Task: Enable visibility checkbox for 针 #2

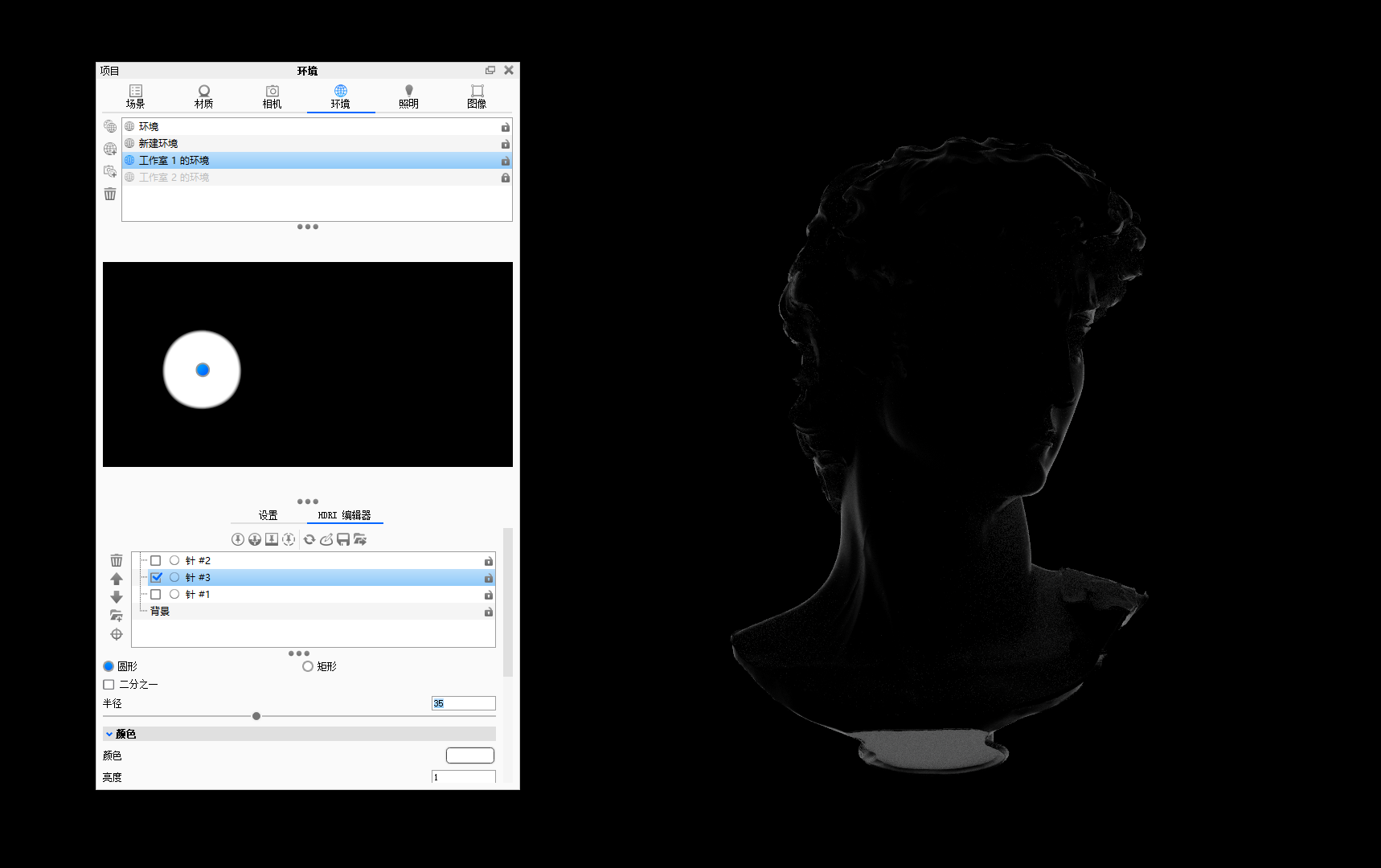Action: click(156, 560)
